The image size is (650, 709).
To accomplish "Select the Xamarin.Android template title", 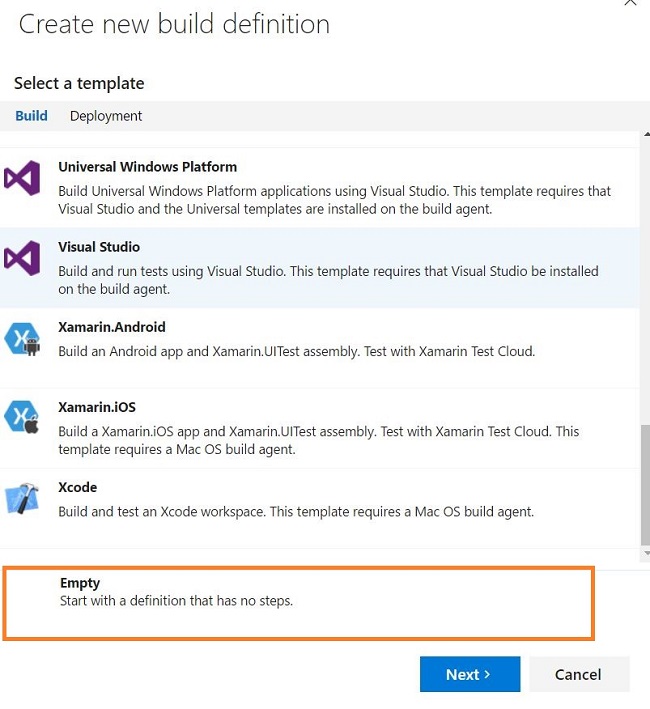I will click(x=112, y=327).
